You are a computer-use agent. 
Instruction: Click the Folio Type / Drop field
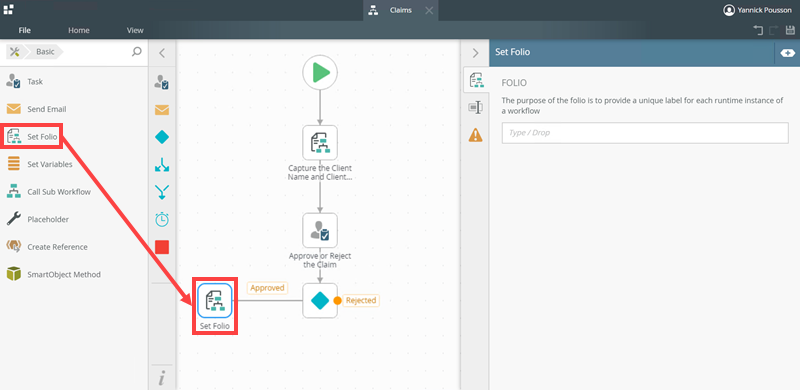click(x=645, y=133)
